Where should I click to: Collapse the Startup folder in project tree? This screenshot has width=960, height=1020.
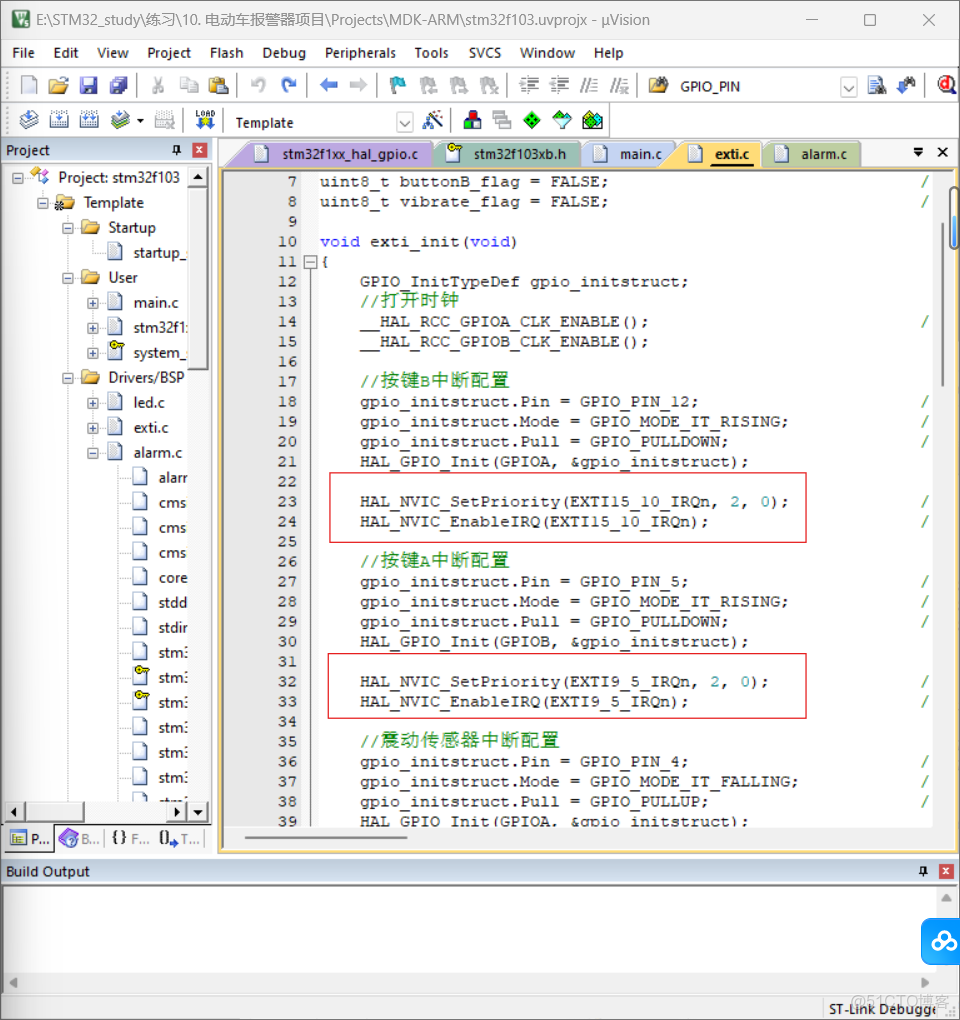tap(68, 228)
